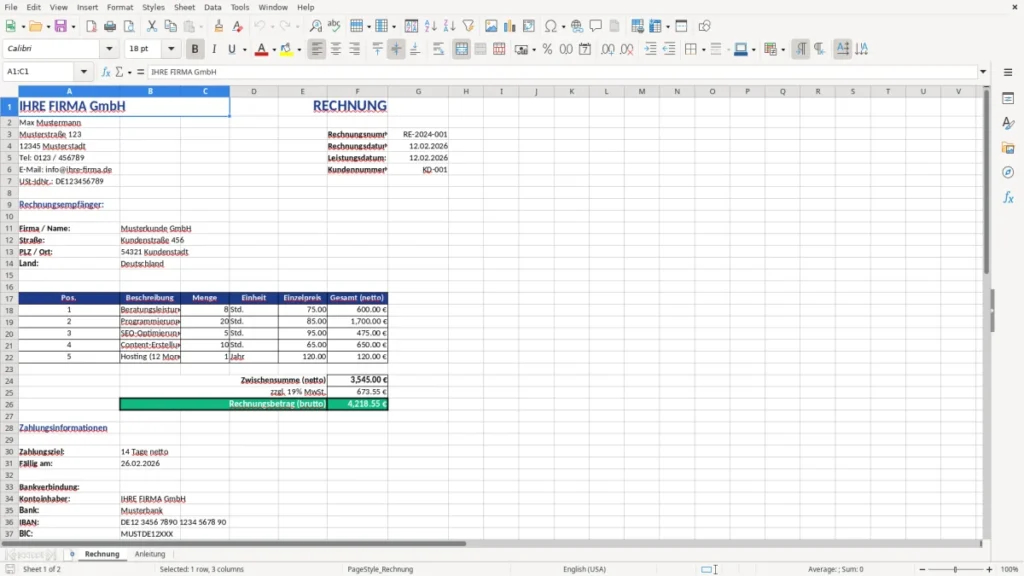Click Format as Percent icon
1024x576 pixels.
pos(547,49)
